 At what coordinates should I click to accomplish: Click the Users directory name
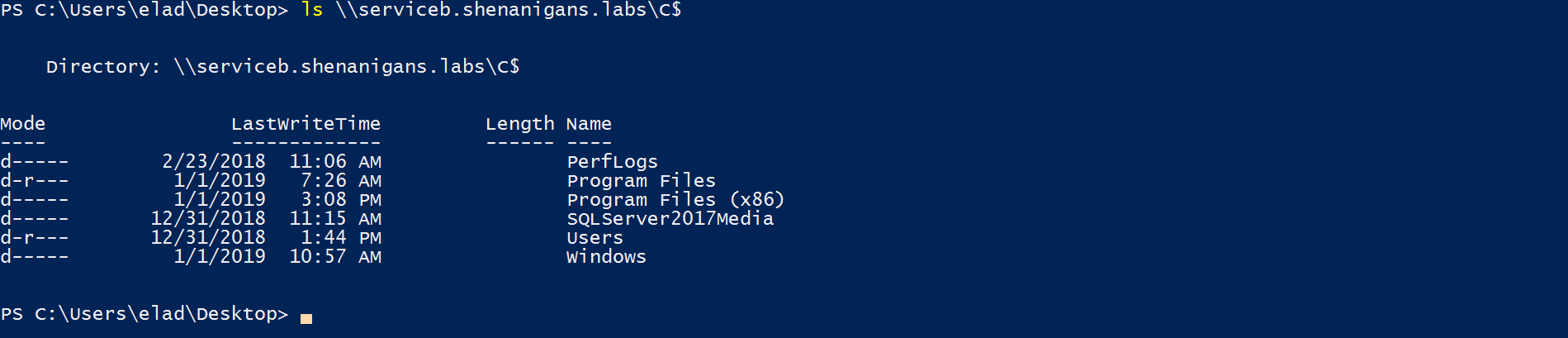(595, 237)
